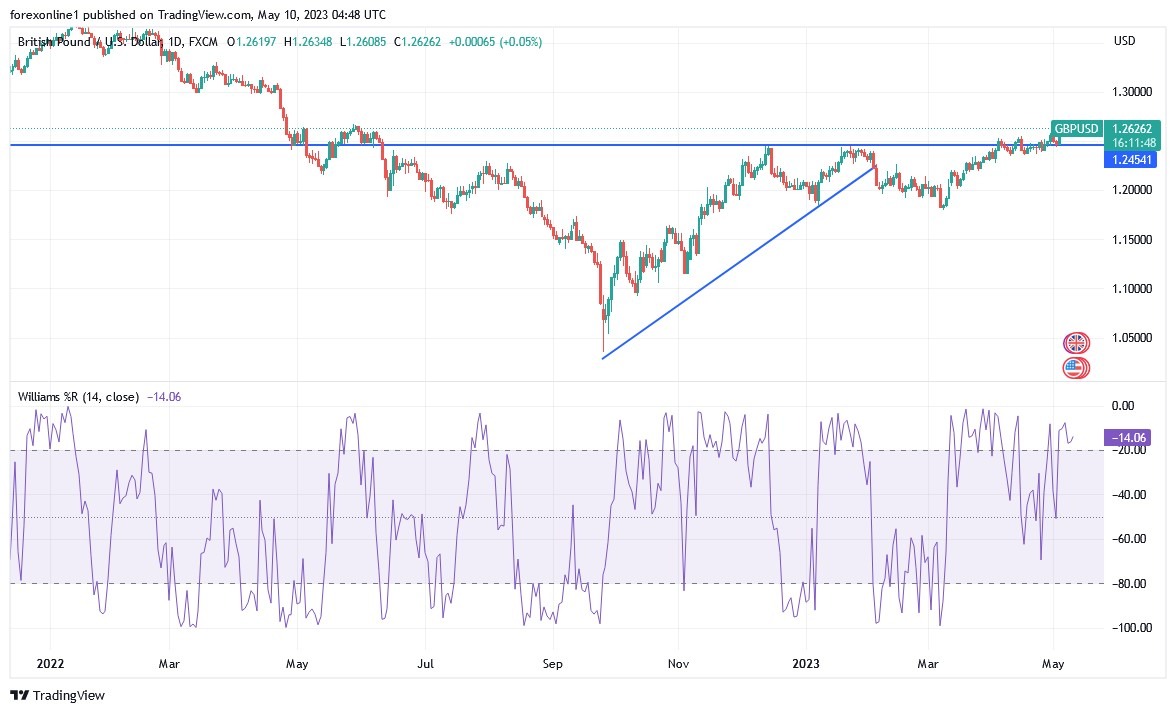Select the blue ascending trendline
The width and height of the screenshot is (1176, 713).
coord(739,263)
